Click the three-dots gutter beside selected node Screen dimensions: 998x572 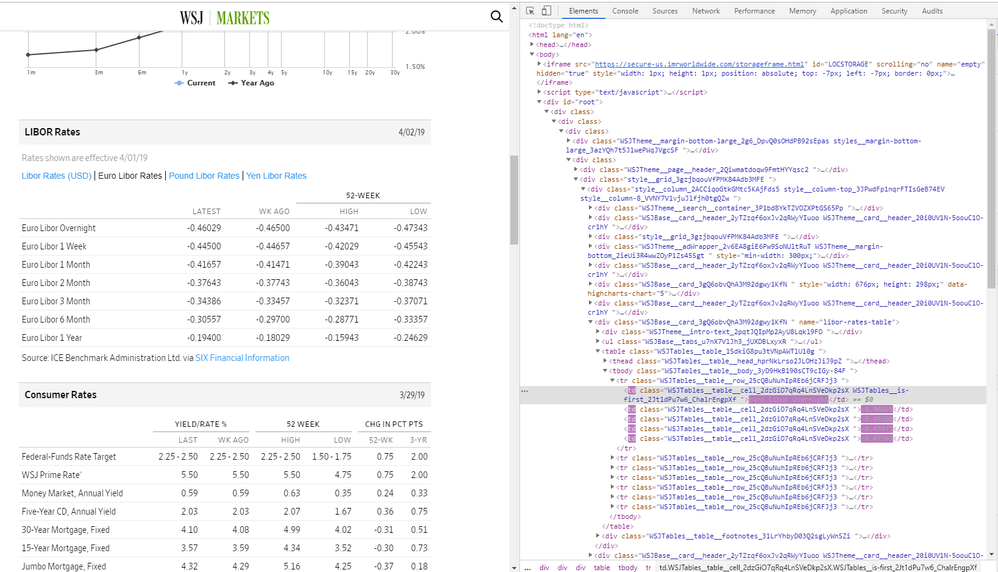coord(524,391)
